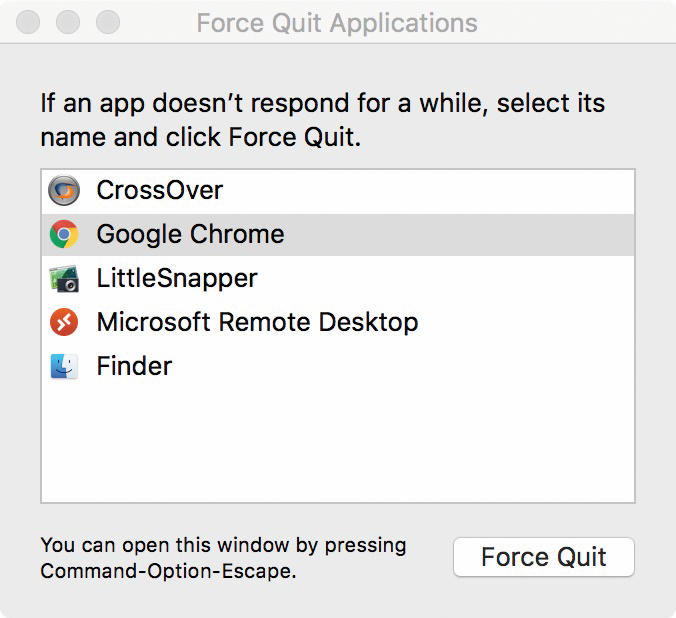Viewport: 676px width, 618px height.
Task: Click the highlighted row right of Google Chrome
Action: tap(459, 235)
